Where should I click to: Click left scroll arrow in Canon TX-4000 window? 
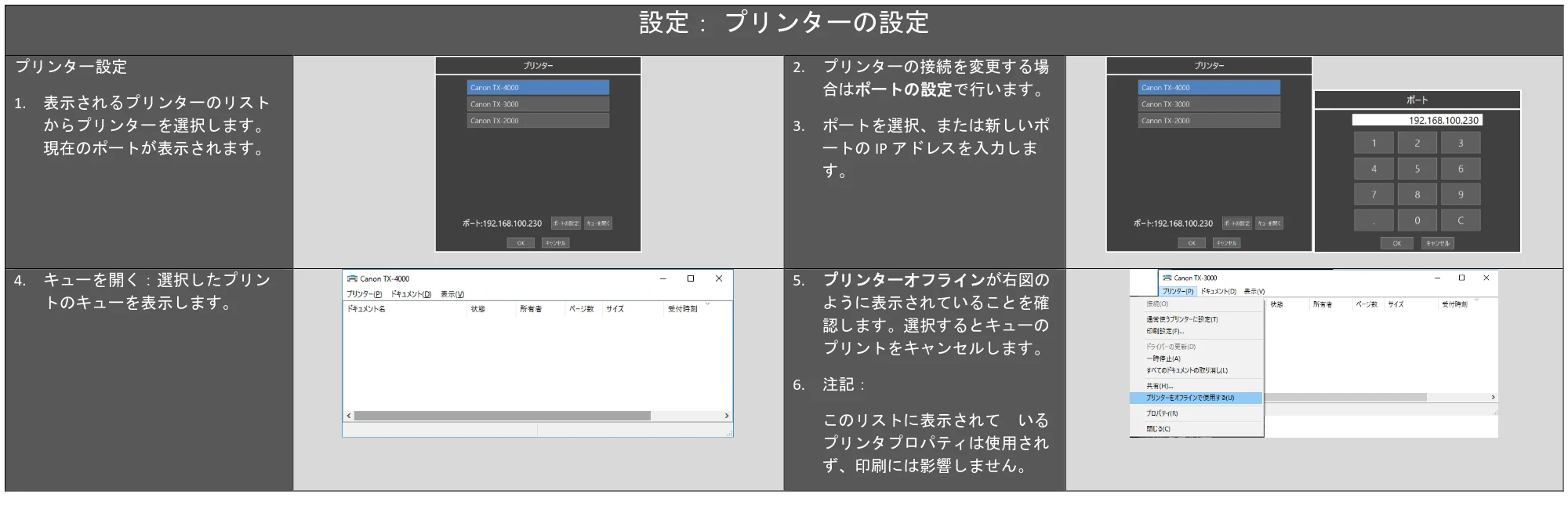point(349,416)
